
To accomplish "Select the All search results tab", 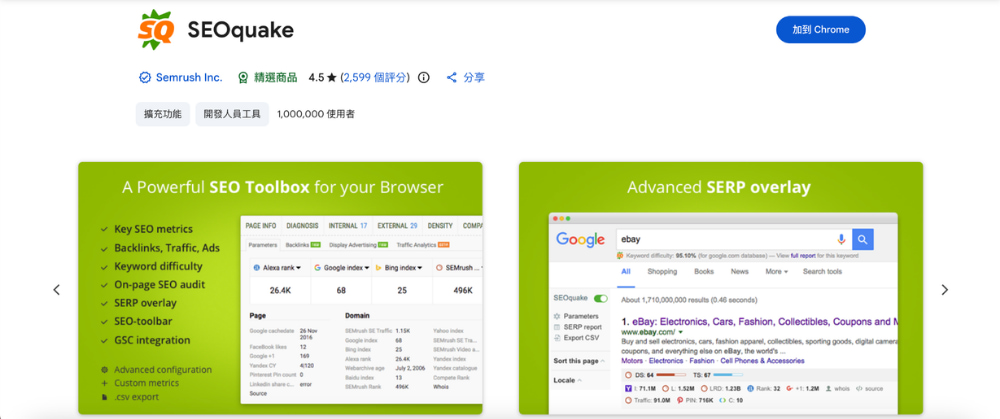I will pyautogui.click(x=626, y=272).
